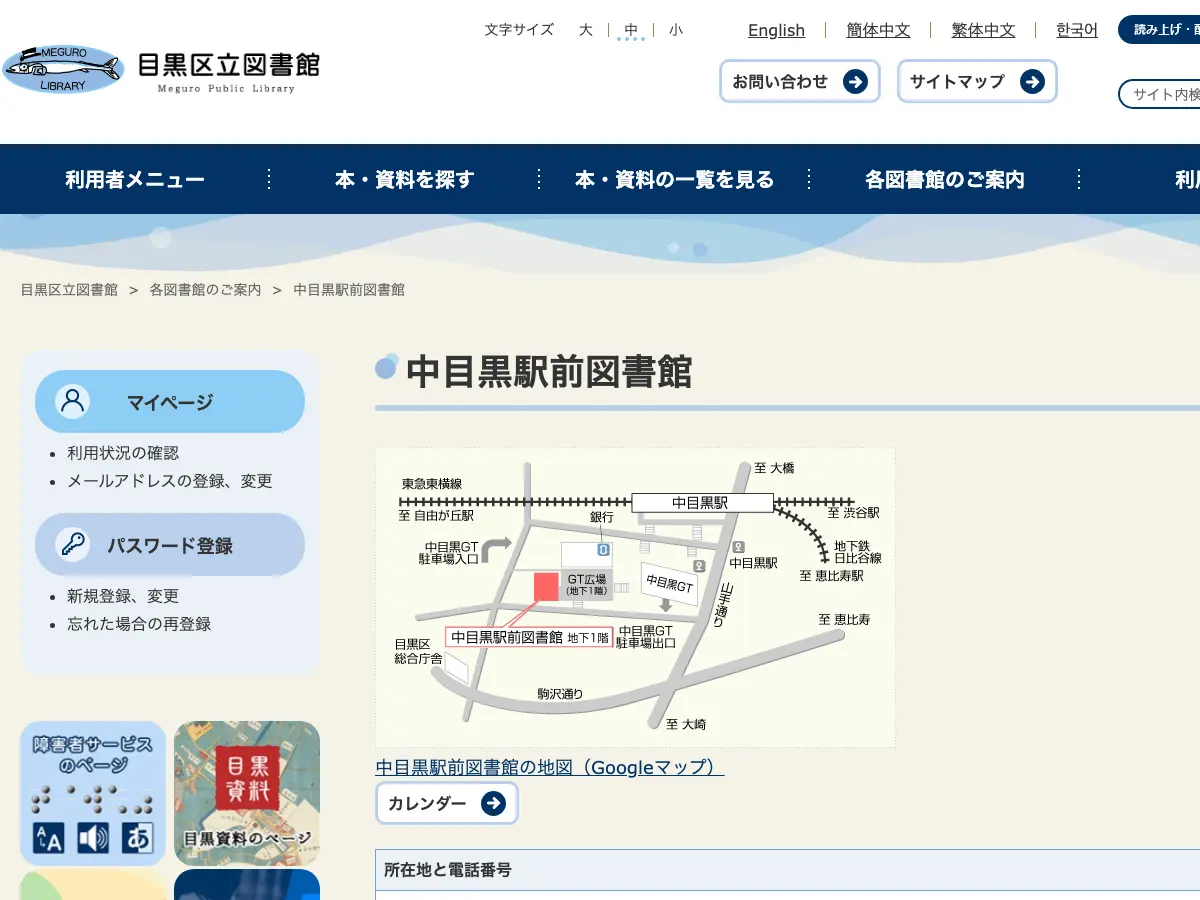This screenshot has height=900, width=1200.
Task: Open 本・資料を探す navigation menu
Action: 404,180
